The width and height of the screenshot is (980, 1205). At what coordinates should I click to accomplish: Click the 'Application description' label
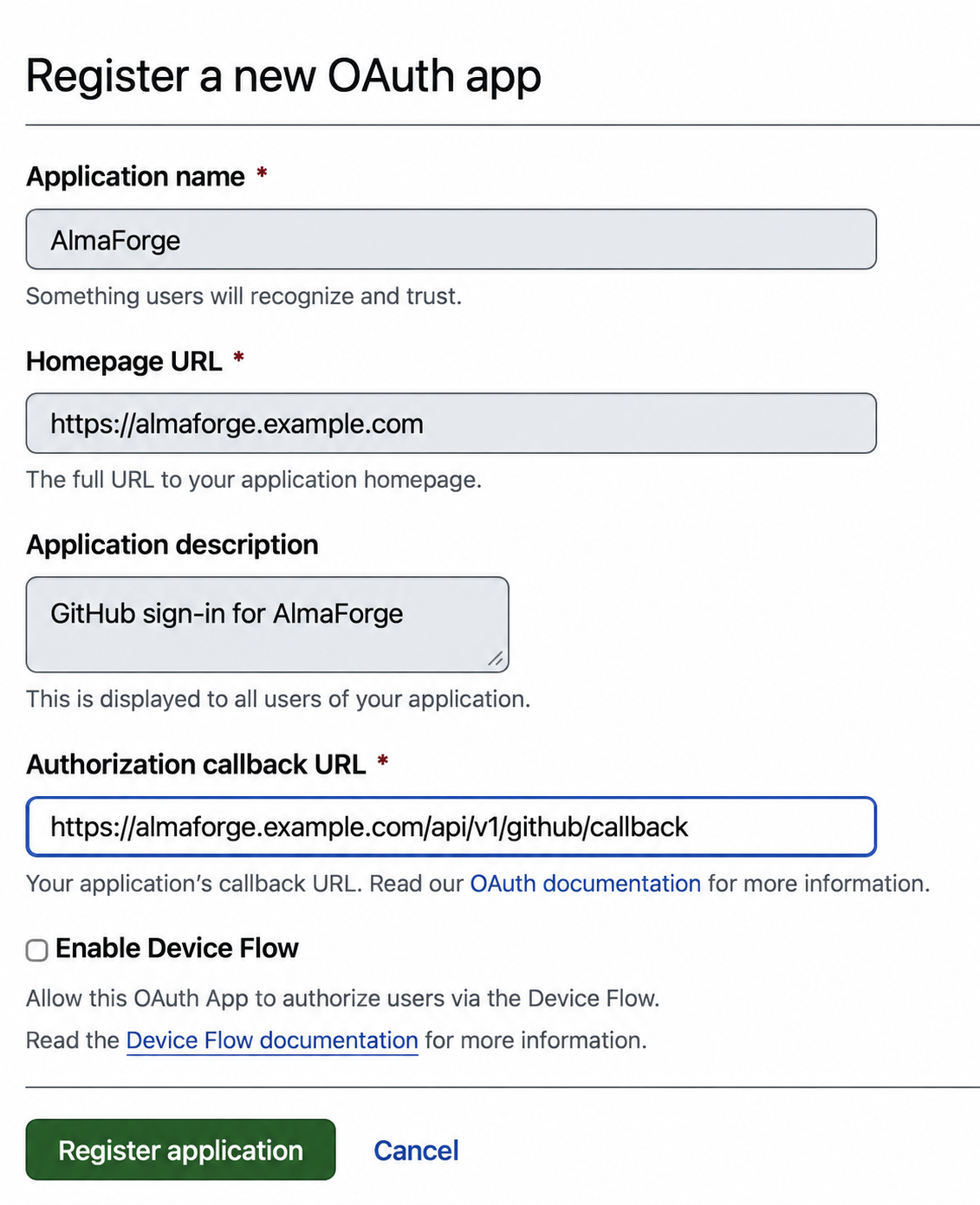[x=172, y=545]
